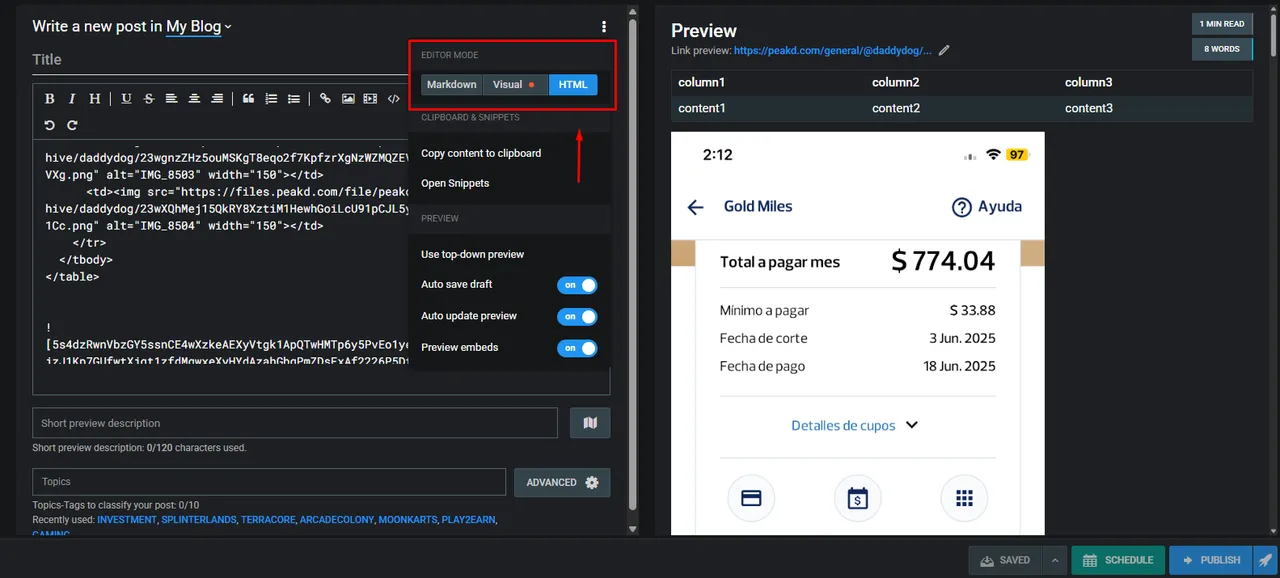
Task: Underline text using the toolbar icon
Action: click(x=126, y=99)
